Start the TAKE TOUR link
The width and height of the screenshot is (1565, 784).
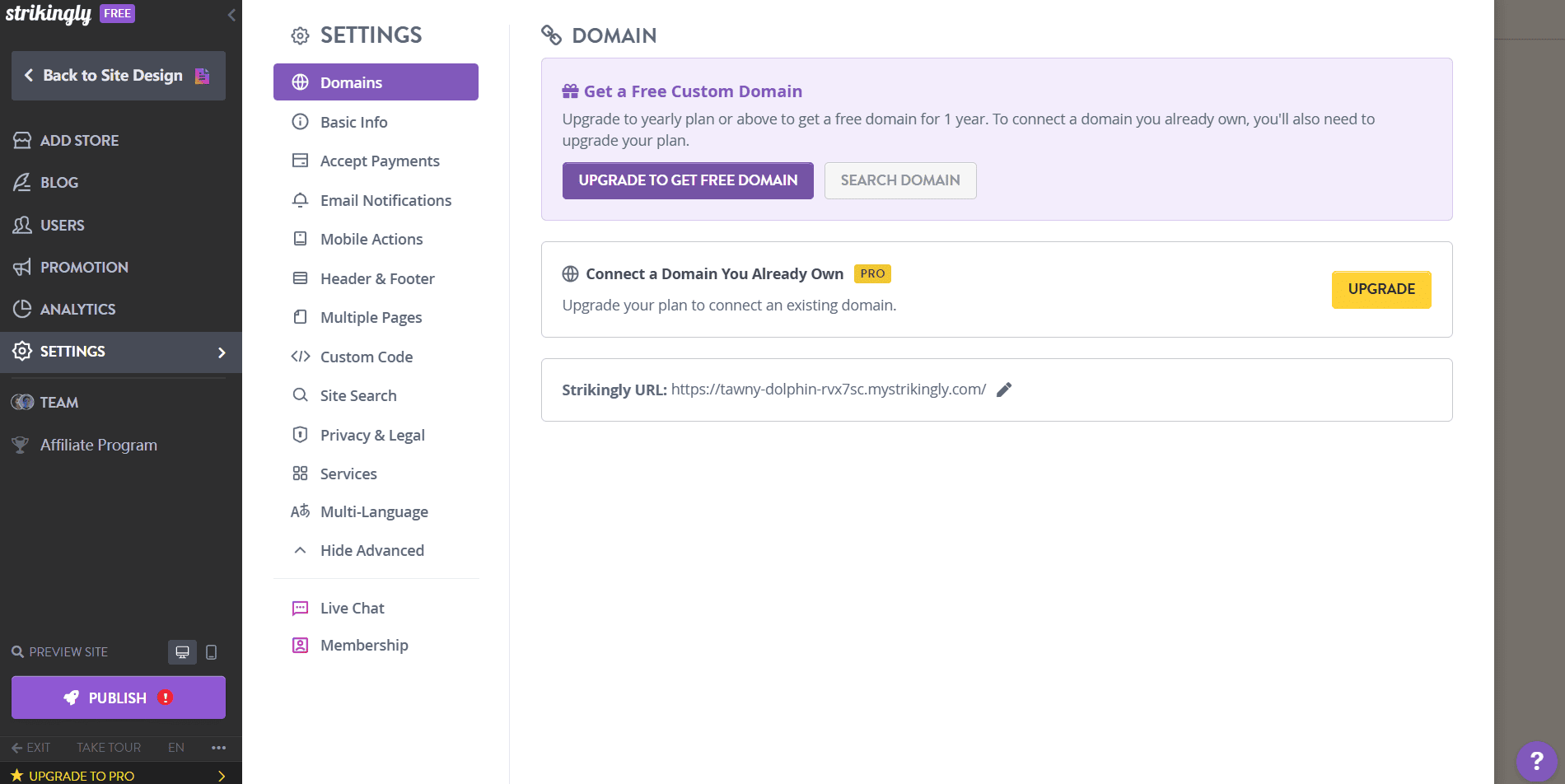click(x=109, y=748)
